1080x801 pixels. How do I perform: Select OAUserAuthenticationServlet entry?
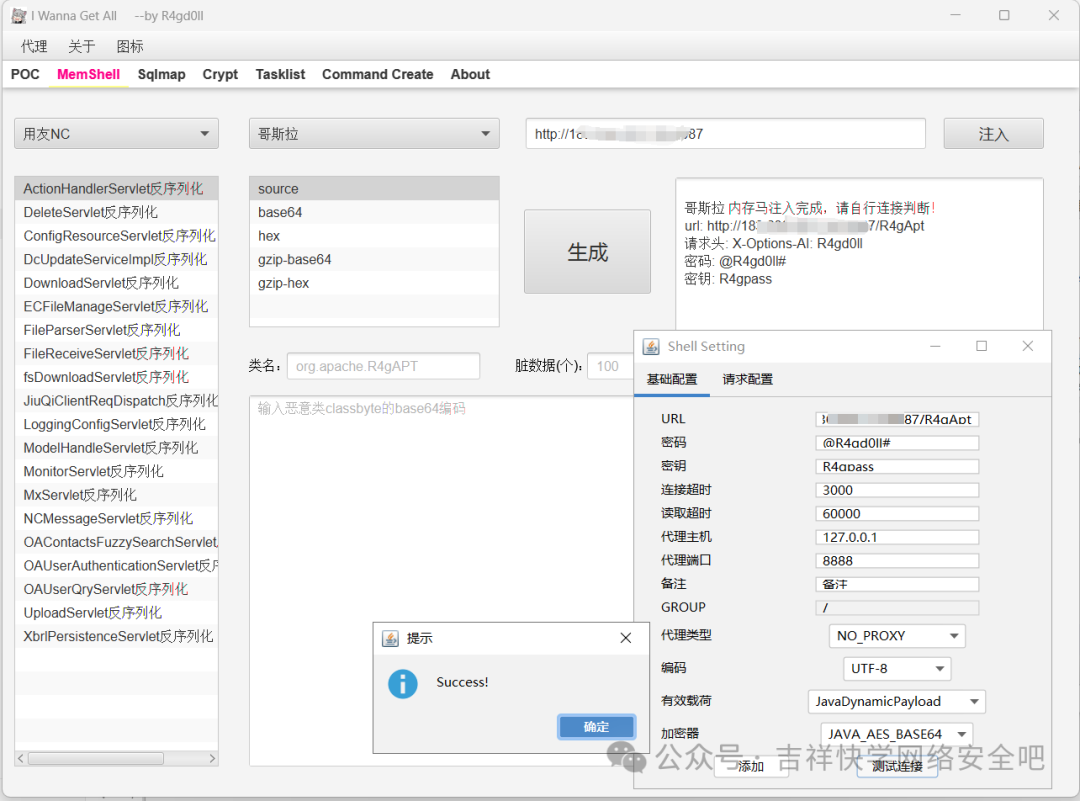click(x=116, y=565)
